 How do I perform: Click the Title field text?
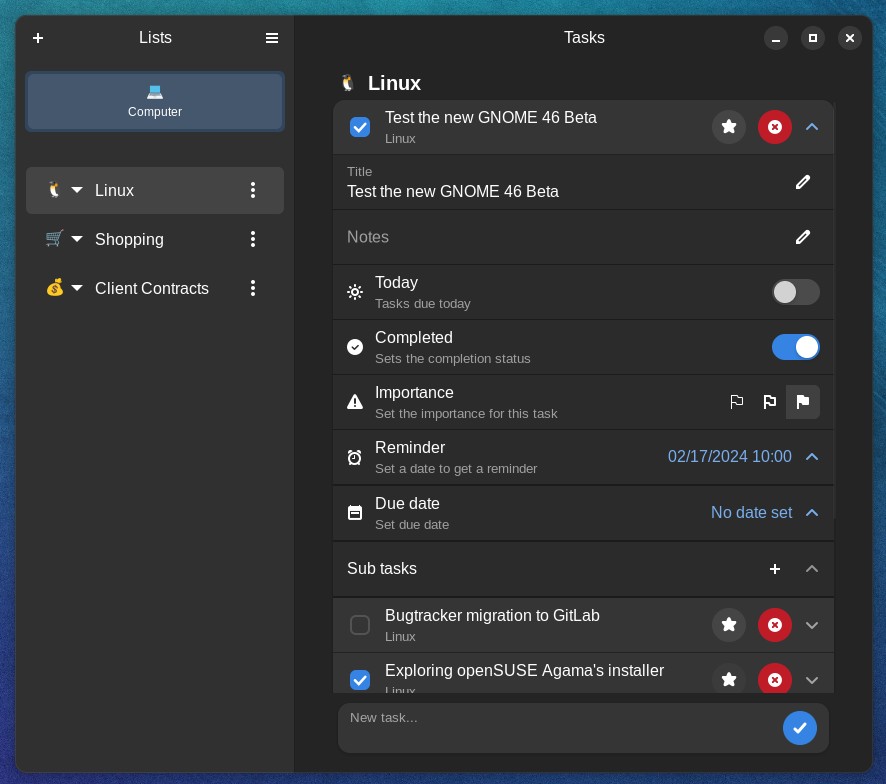[x=453, y=192]
